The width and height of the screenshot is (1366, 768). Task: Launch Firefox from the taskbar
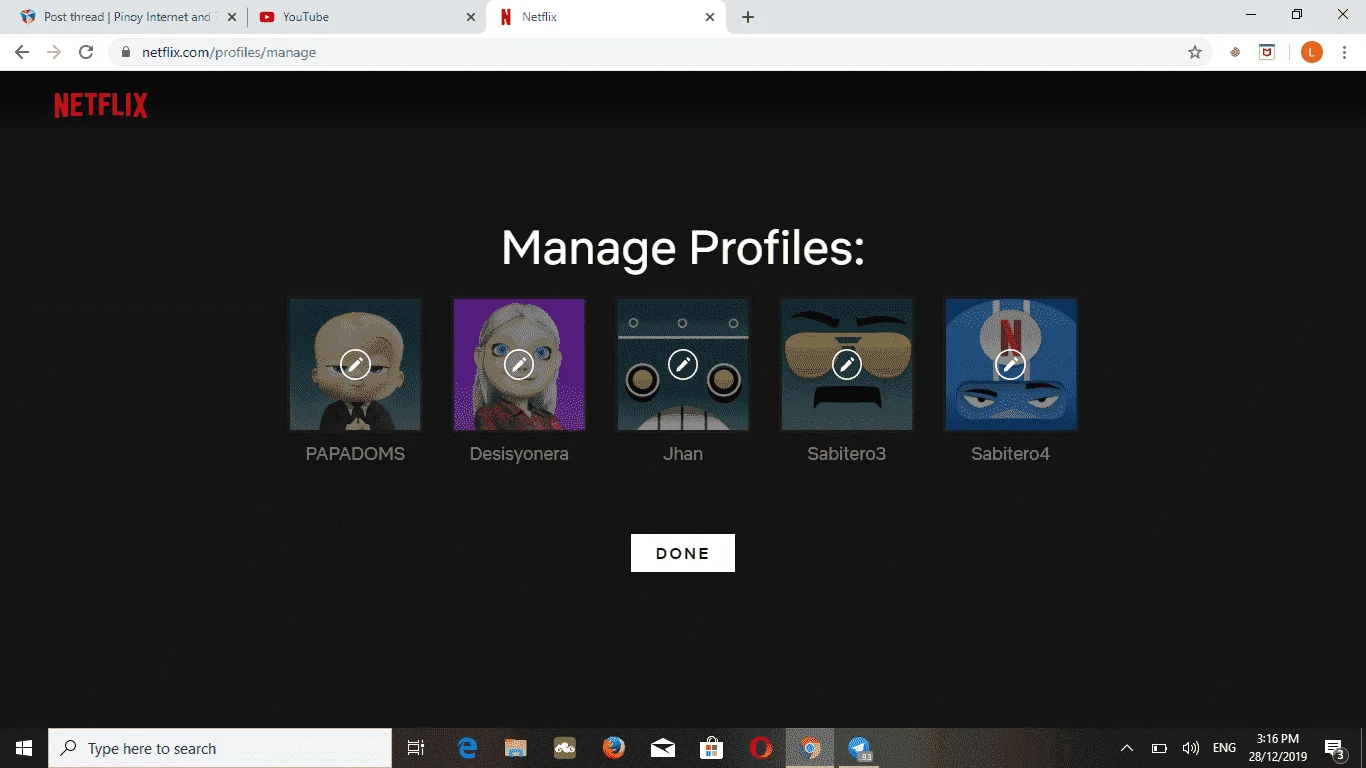coord(613,748)
